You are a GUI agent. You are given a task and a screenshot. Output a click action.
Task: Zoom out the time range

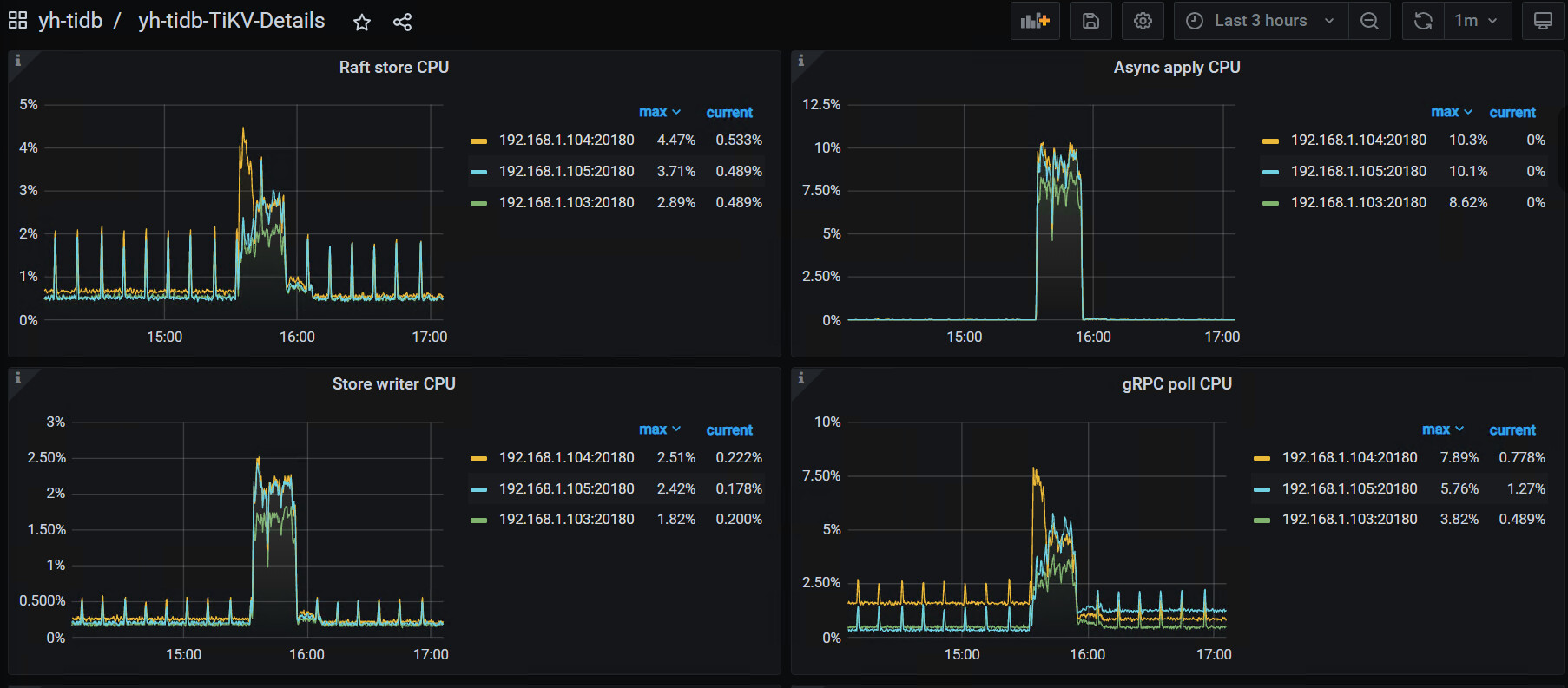1369,21
